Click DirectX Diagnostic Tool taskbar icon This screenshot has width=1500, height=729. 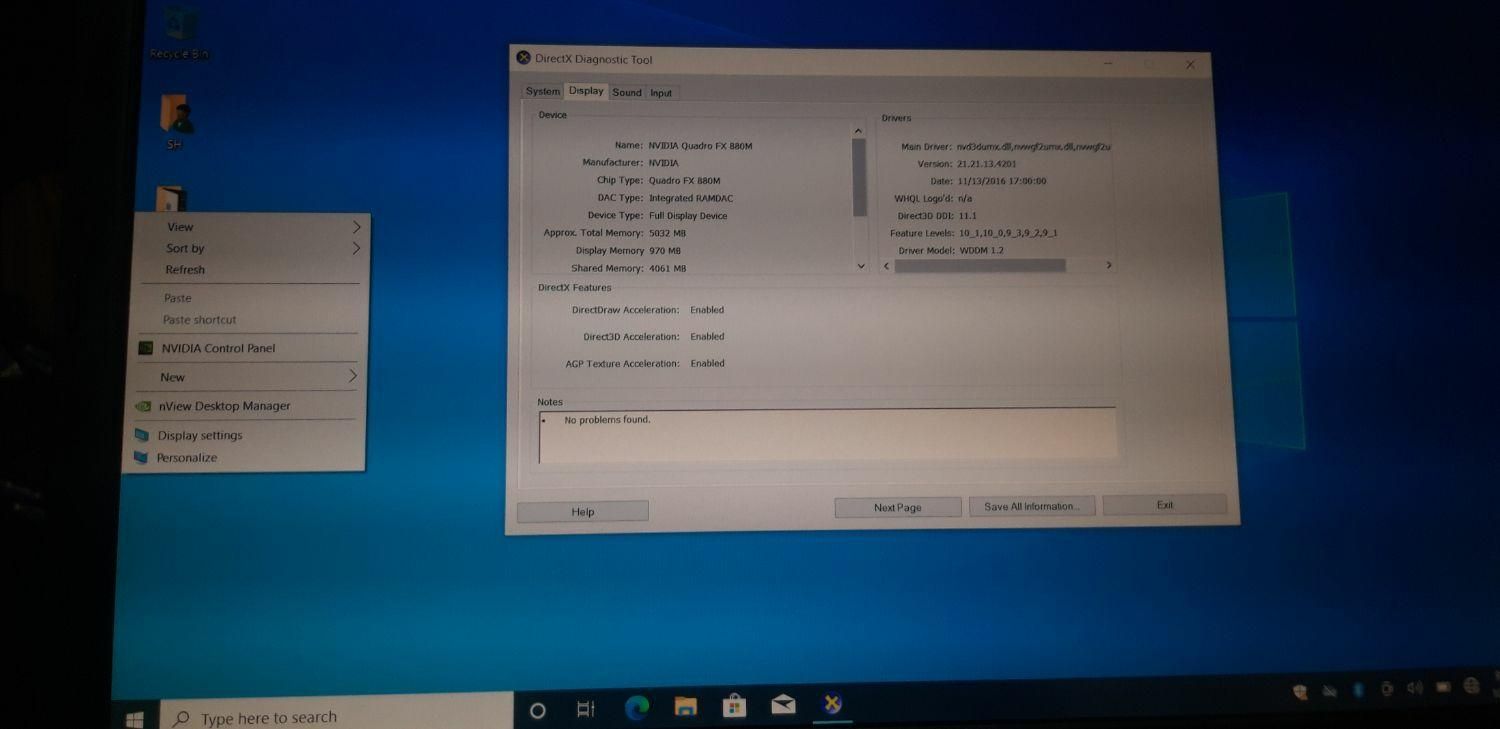click(x=831, y=704)
